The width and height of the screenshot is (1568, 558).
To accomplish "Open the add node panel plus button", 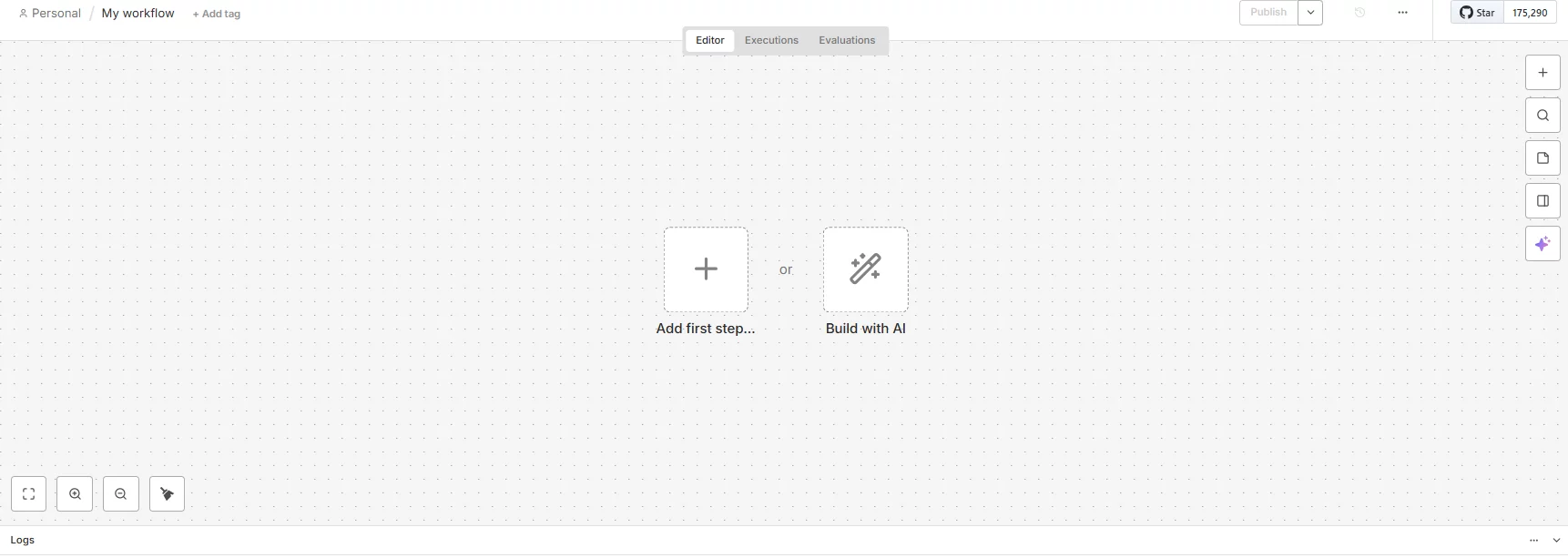I will click(1543, 73).
